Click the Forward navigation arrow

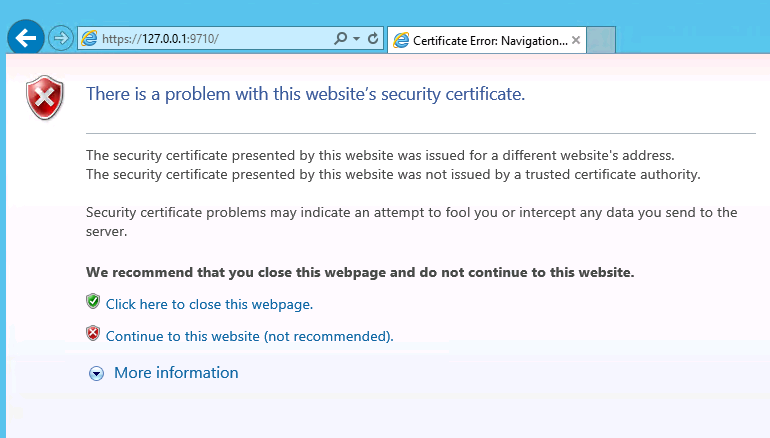click(61, 39)
